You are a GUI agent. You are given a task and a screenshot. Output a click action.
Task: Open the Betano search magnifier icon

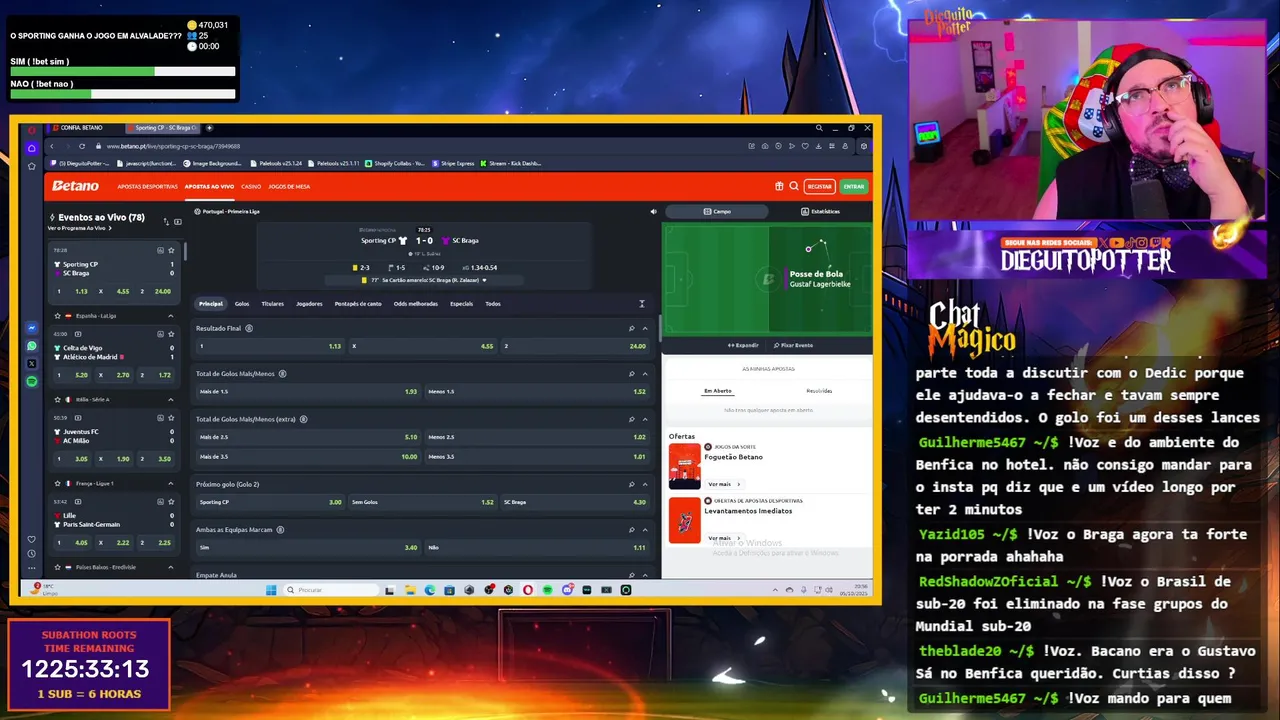click(794, 186)
